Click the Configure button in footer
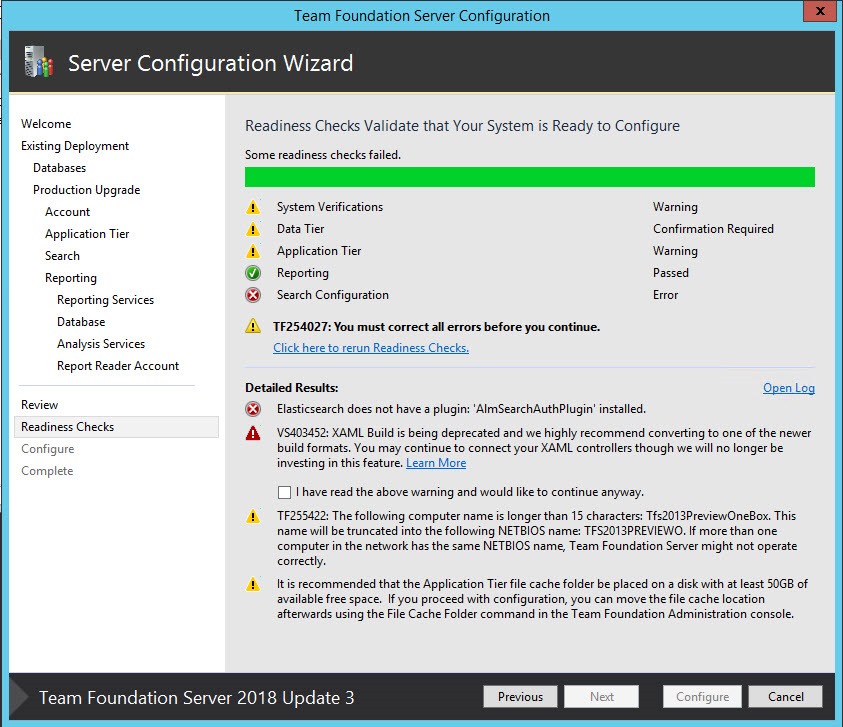 [x=702, y=697]
